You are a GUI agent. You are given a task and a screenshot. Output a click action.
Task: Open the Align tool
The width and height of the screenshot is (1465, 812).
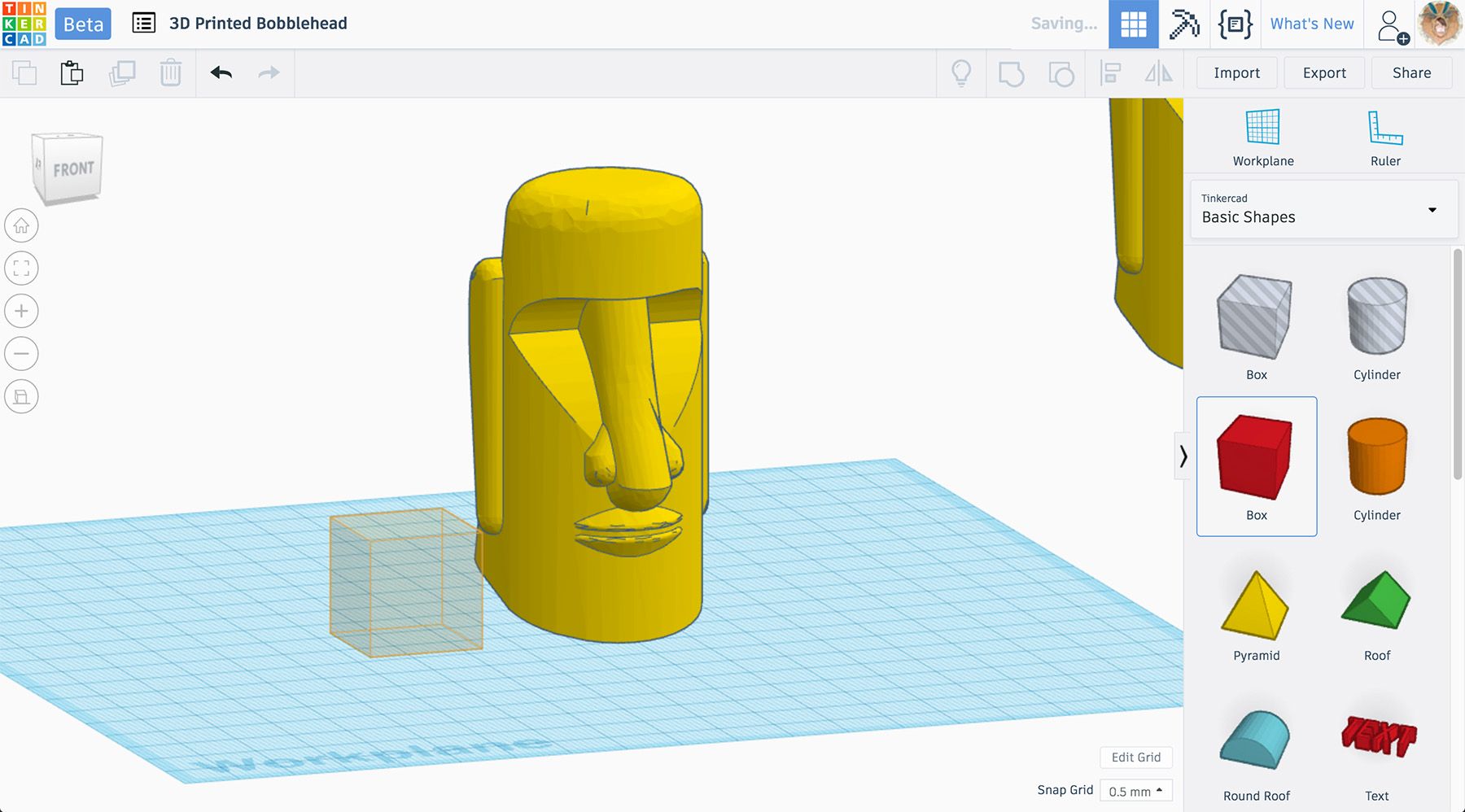[x=1112, y=72]
